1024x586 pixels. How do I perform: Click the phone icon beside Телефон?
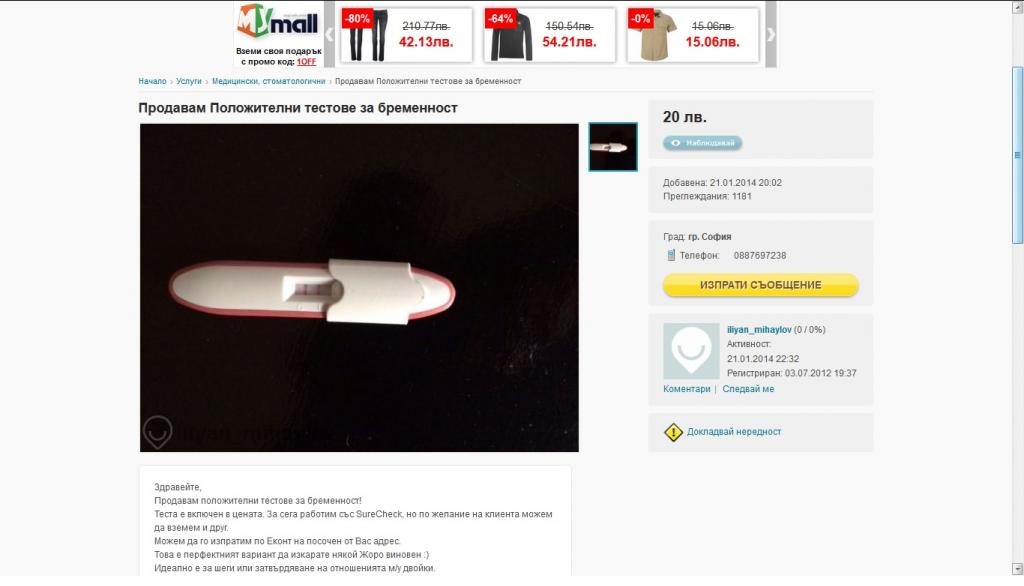coord(671,255)
